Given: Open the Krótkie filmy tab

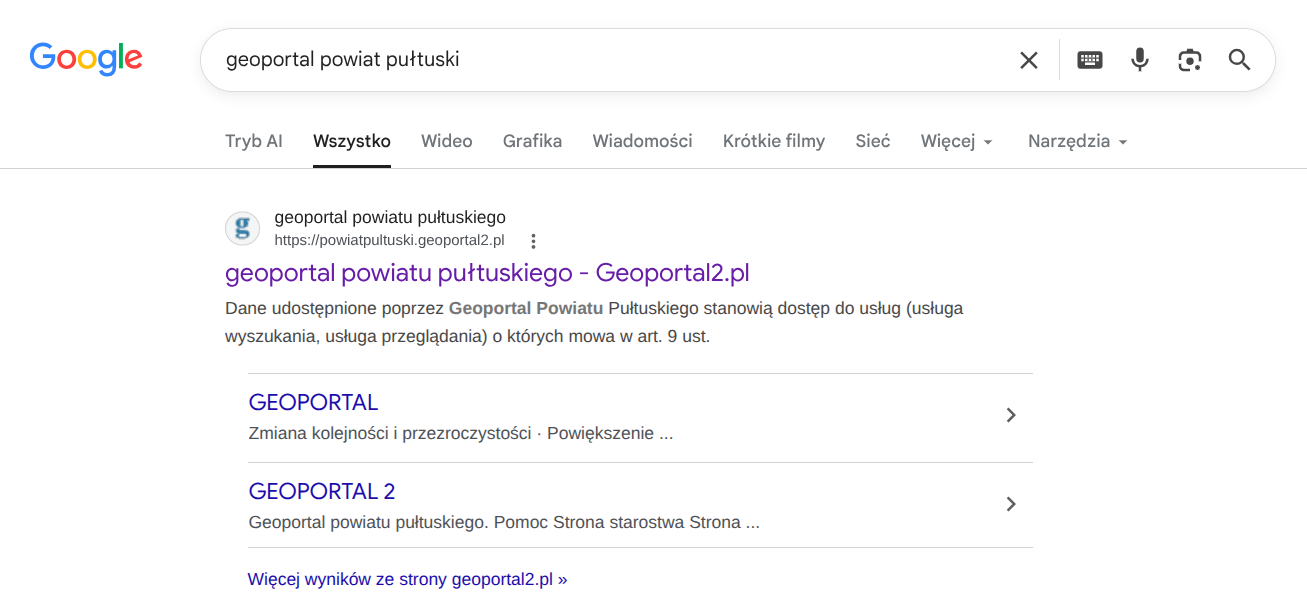Looking at the screenshot, I should point(774,141).
